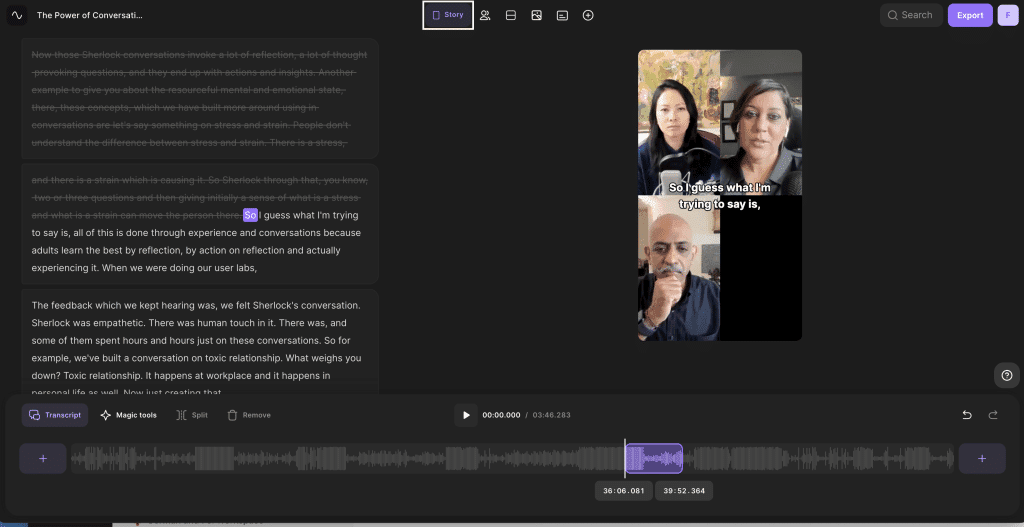
Task: Add clip with left plus button
Action: pyautogui.click(x=43, y=458)
